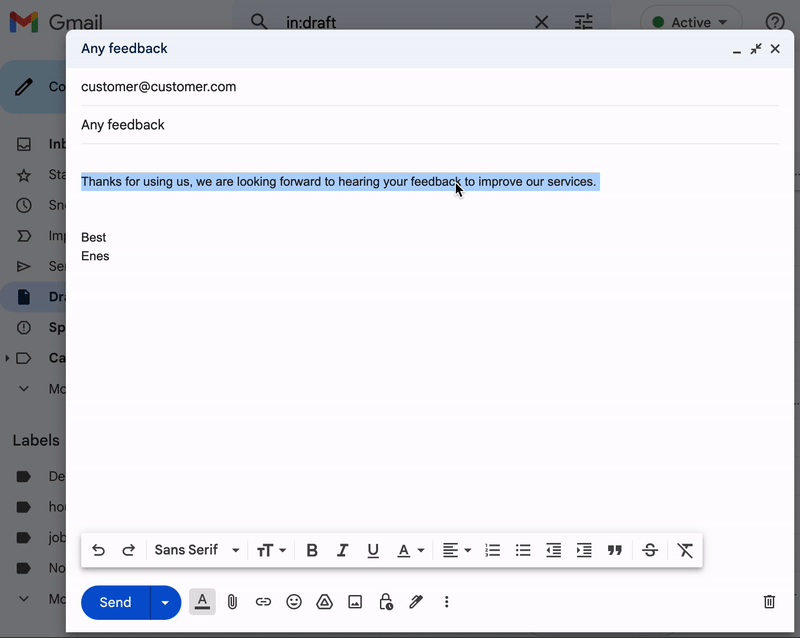
Task: Click the name Enes in the body
Action: pos(95,256)
